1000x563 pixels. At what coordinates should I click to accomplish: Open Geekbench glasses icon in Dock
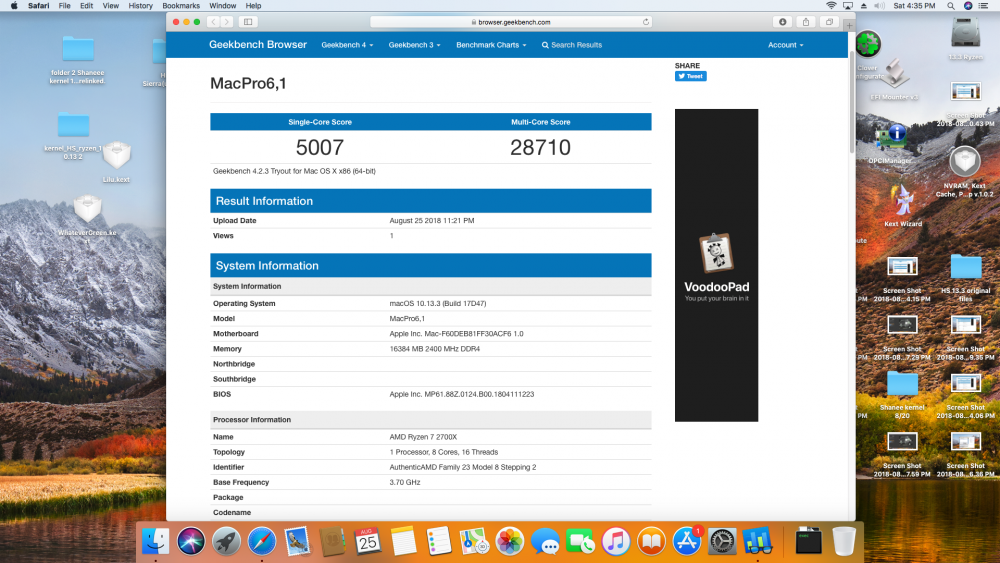coord(757,541)
